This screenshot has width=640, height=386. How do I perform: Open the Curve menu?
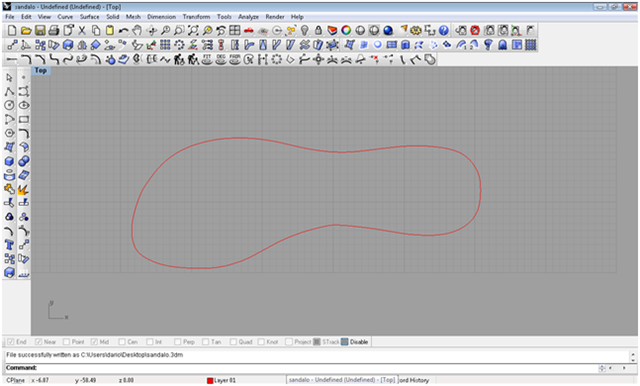tap(65, 17)
